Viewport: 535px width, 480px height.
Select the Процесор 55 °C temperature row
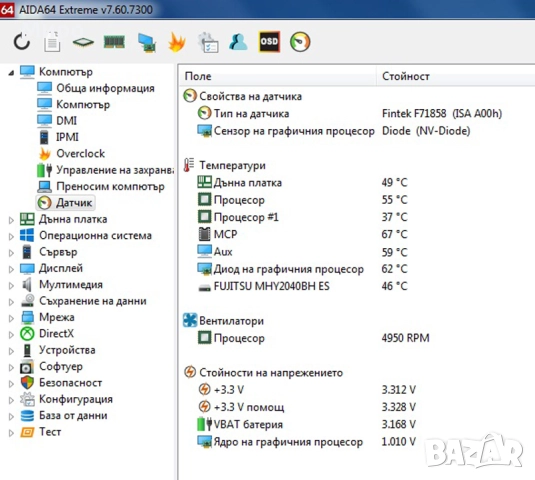pos(303,200)
